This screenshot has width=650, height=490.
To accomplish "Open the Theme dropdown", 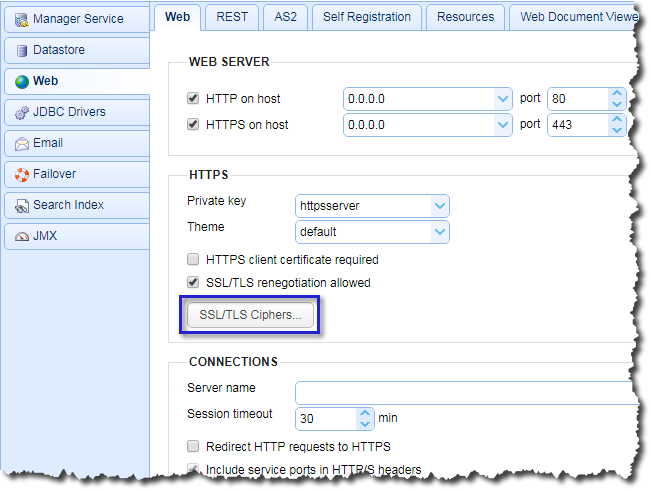I will [439, 232].
